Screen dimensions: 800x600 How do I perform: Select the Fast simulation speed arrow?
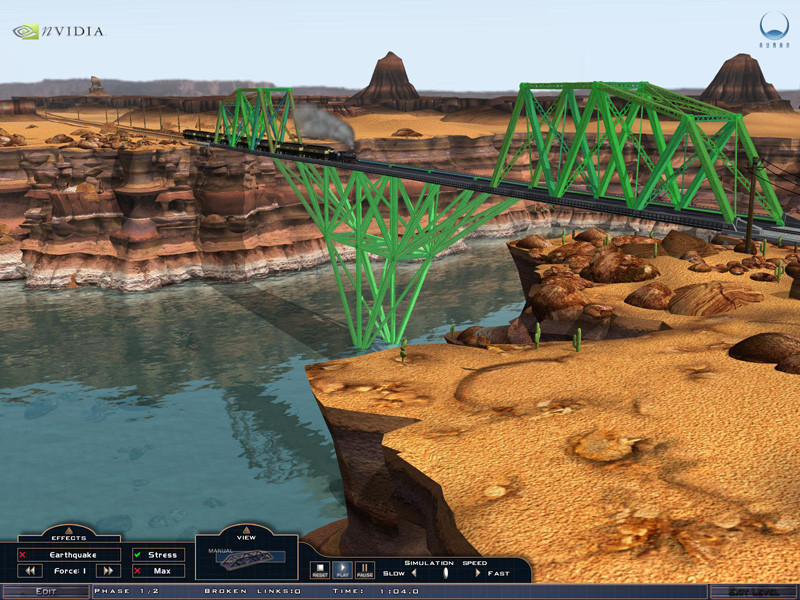477,572
